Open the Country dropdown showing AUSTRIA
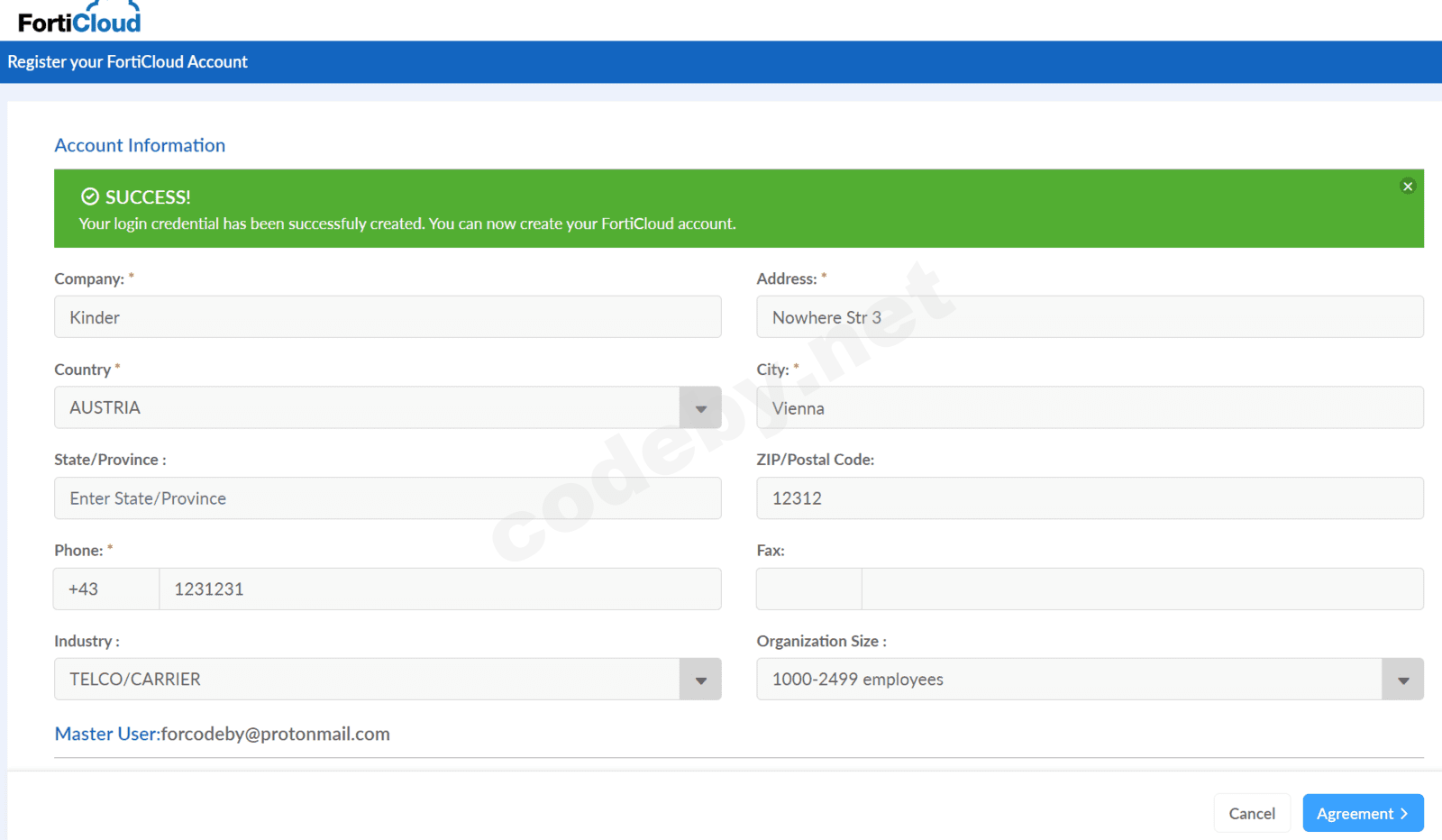 pos(700,407)
